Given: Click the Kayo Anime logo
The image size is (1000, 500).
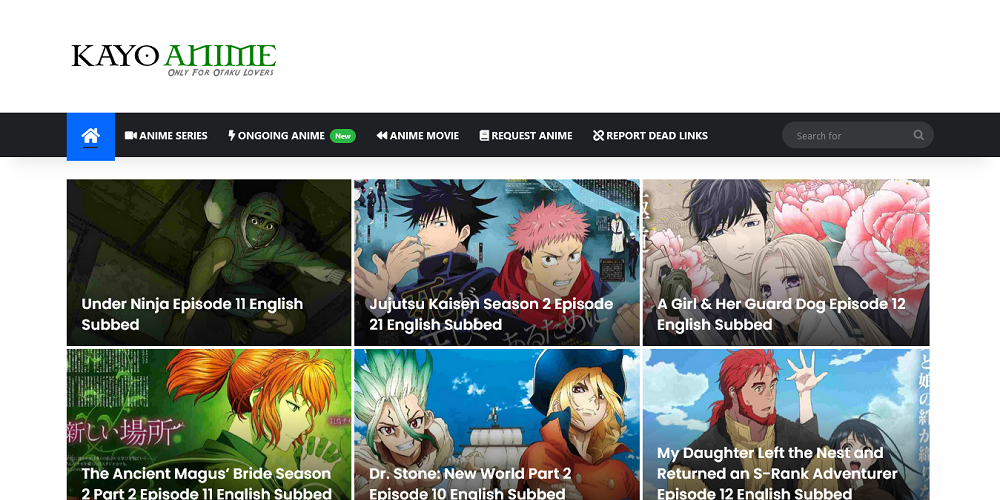Looking at the screenshot, I should (173, 59).
